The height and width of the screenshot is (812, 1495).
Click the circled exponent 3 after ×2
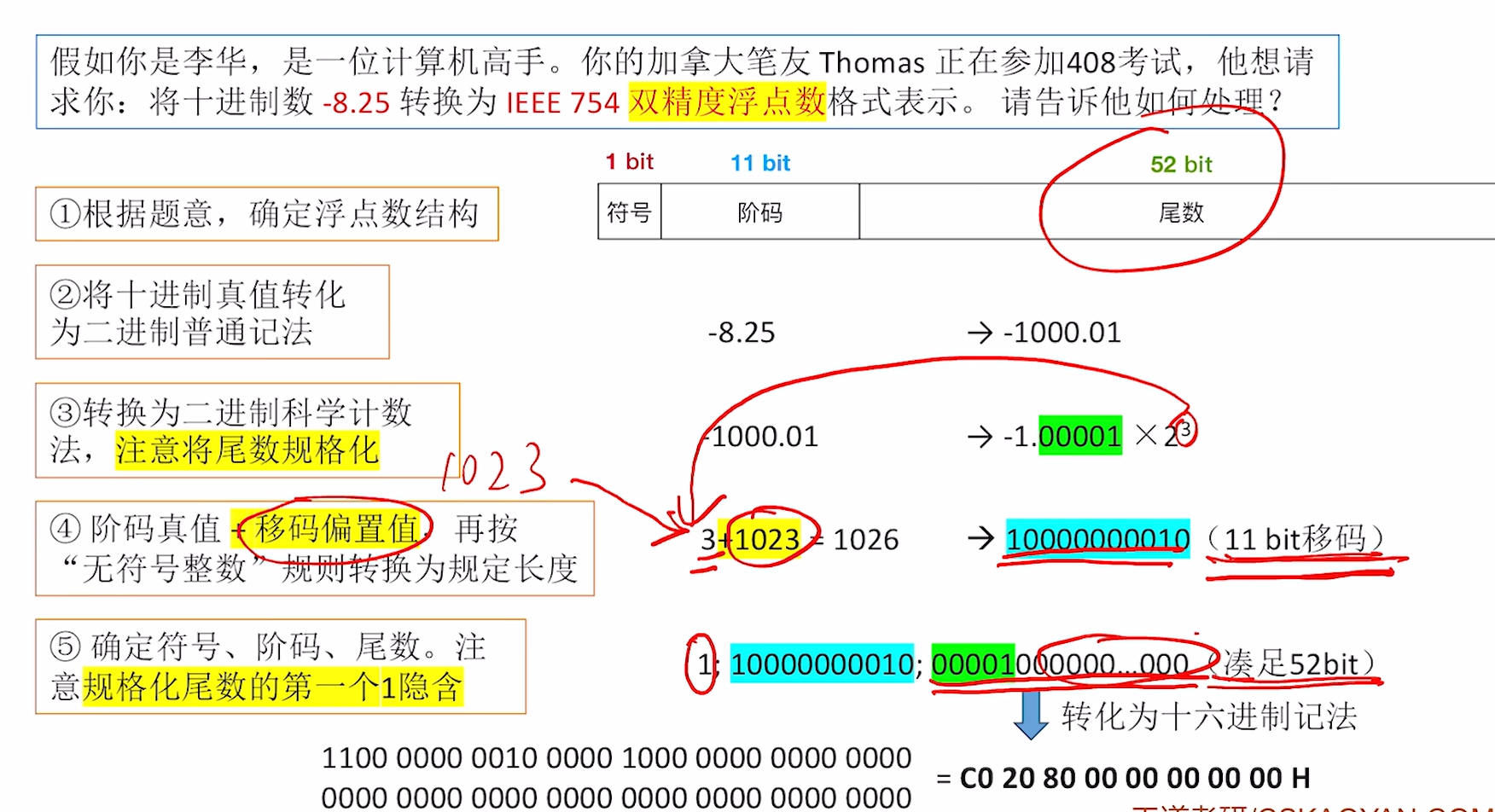pyautogui.click(x=1184, y=430)
